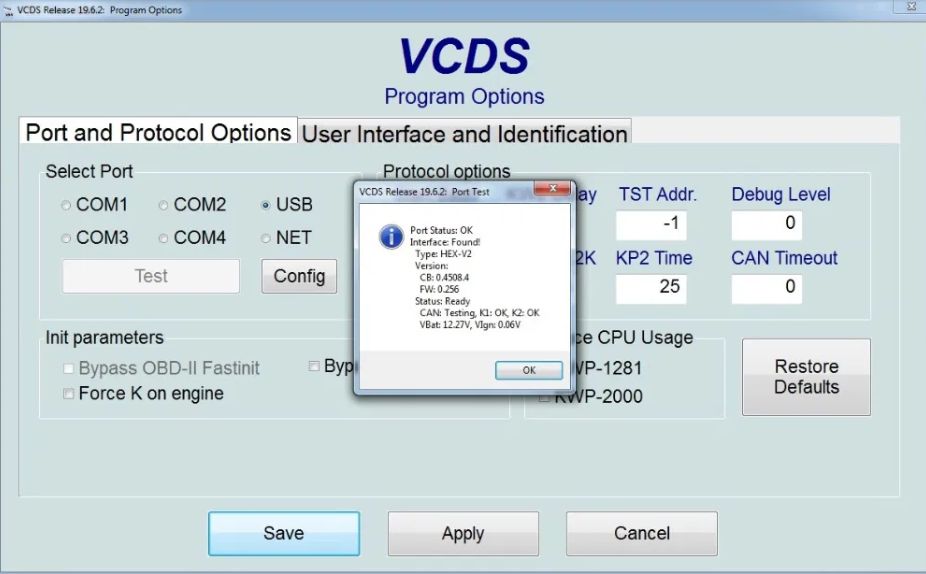Screen dimensions: 926x574
Task: Click the VCDS title bar app icon
Action: click(8, 10)
